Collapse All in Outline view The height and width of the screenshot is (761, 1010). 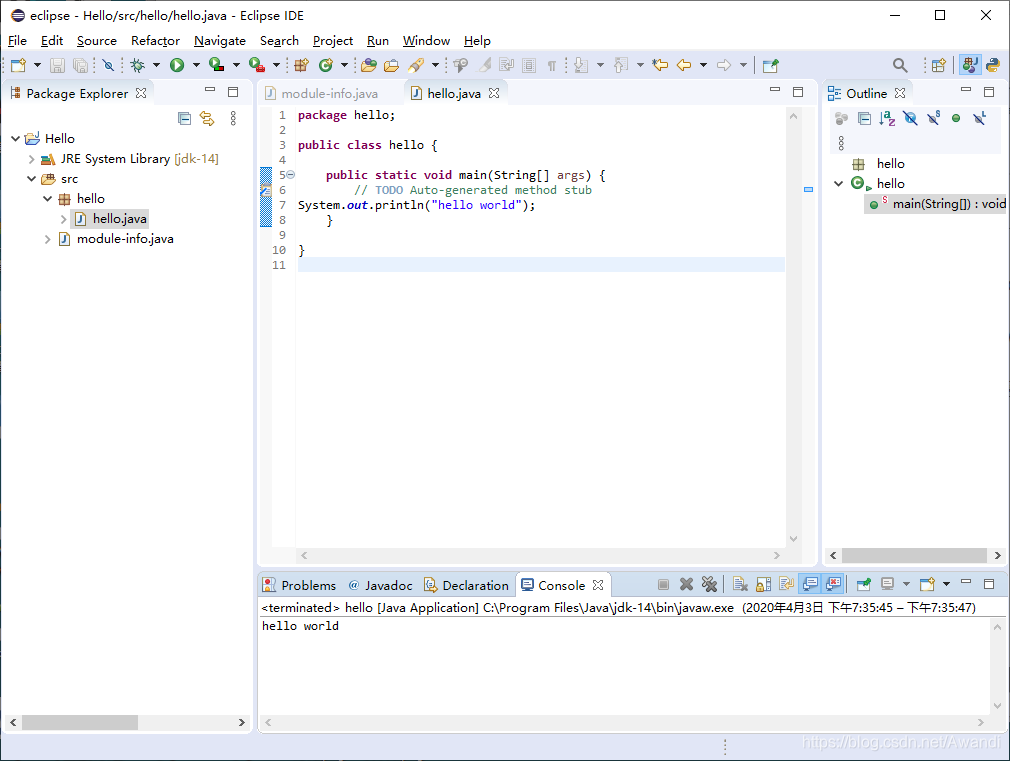tap(864, 119)
